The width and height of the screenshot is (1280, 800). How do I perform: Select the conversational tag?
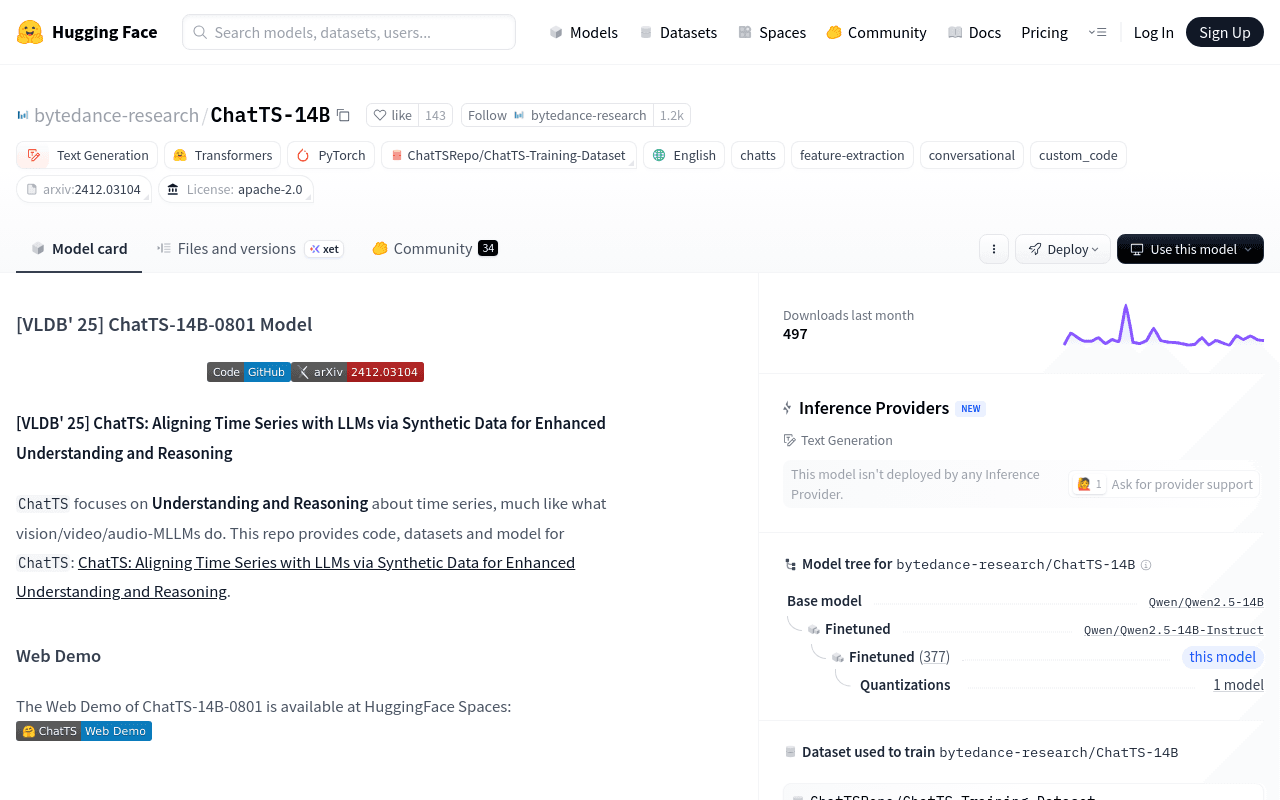tap(972, 155)
